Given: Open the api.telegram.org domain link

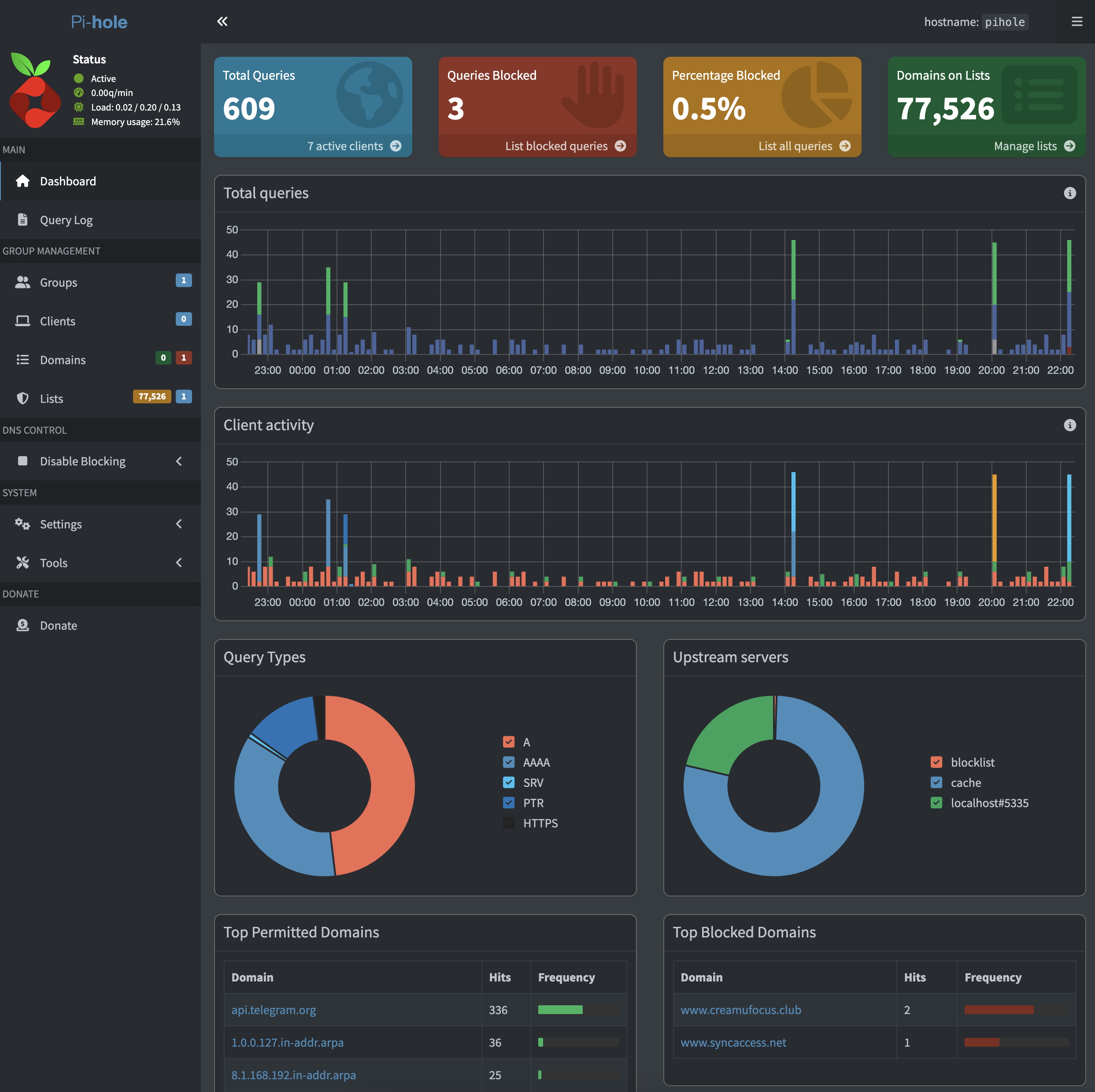Looking at the screenshot, I should (x=274, y=1010).
